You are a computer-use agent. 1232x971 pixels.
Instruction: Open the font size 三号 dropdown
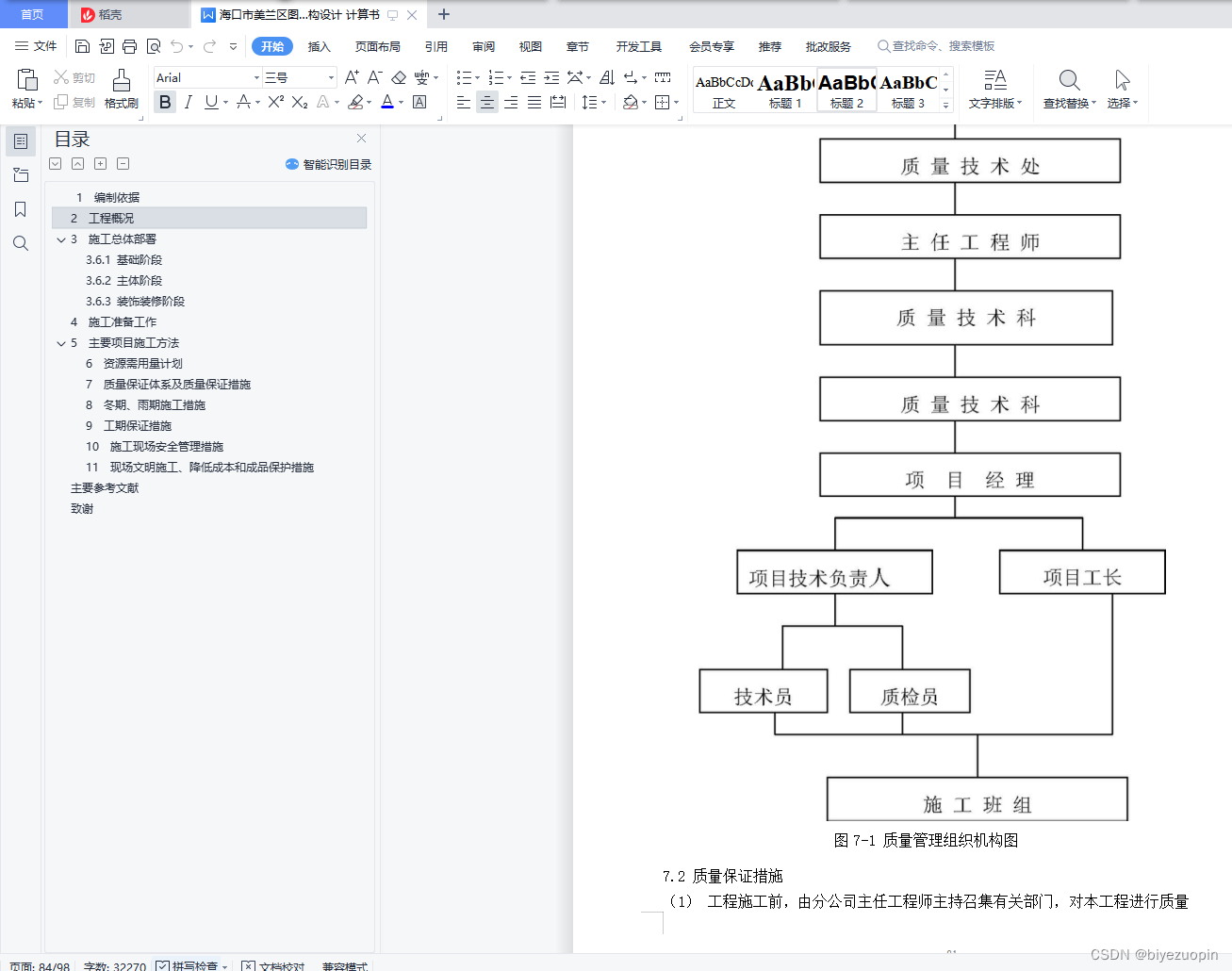331,77
